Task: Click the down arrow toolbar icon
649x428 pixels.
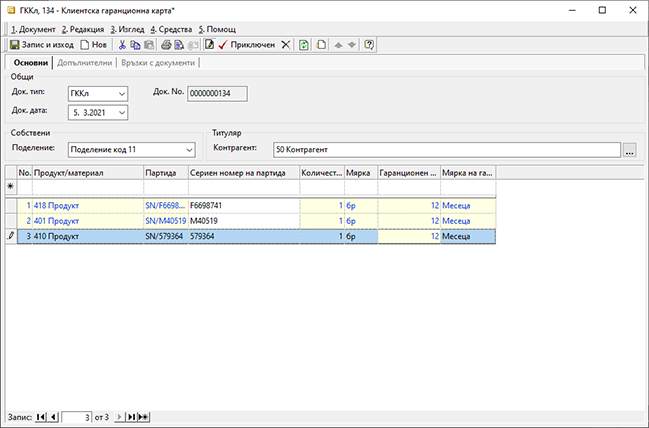Action: click(x=352, y=45)
